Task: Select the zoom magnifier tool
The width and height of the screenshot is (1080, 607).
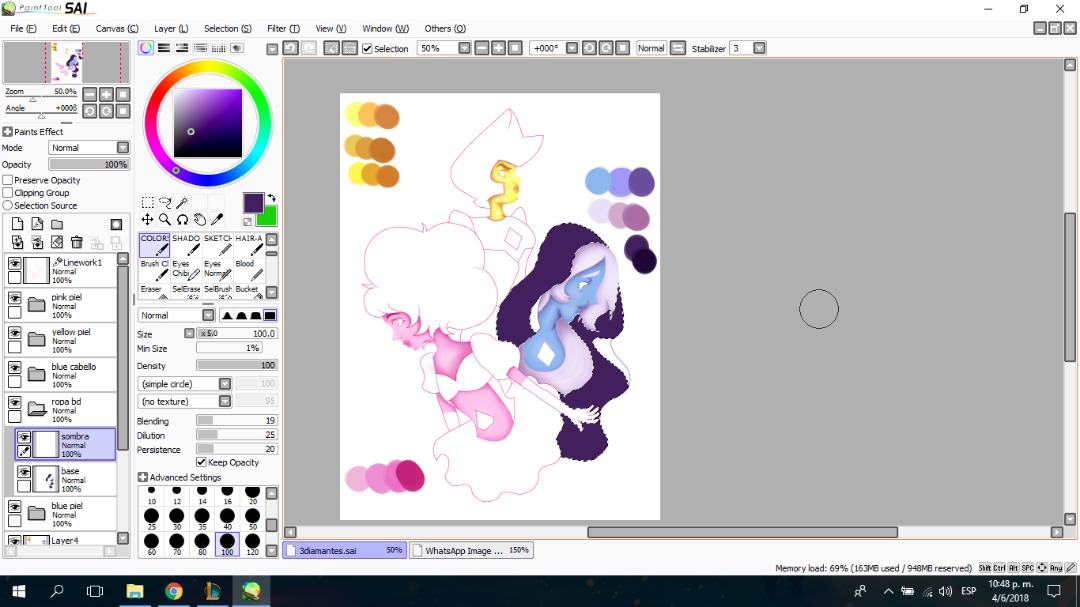Action: 165,219
